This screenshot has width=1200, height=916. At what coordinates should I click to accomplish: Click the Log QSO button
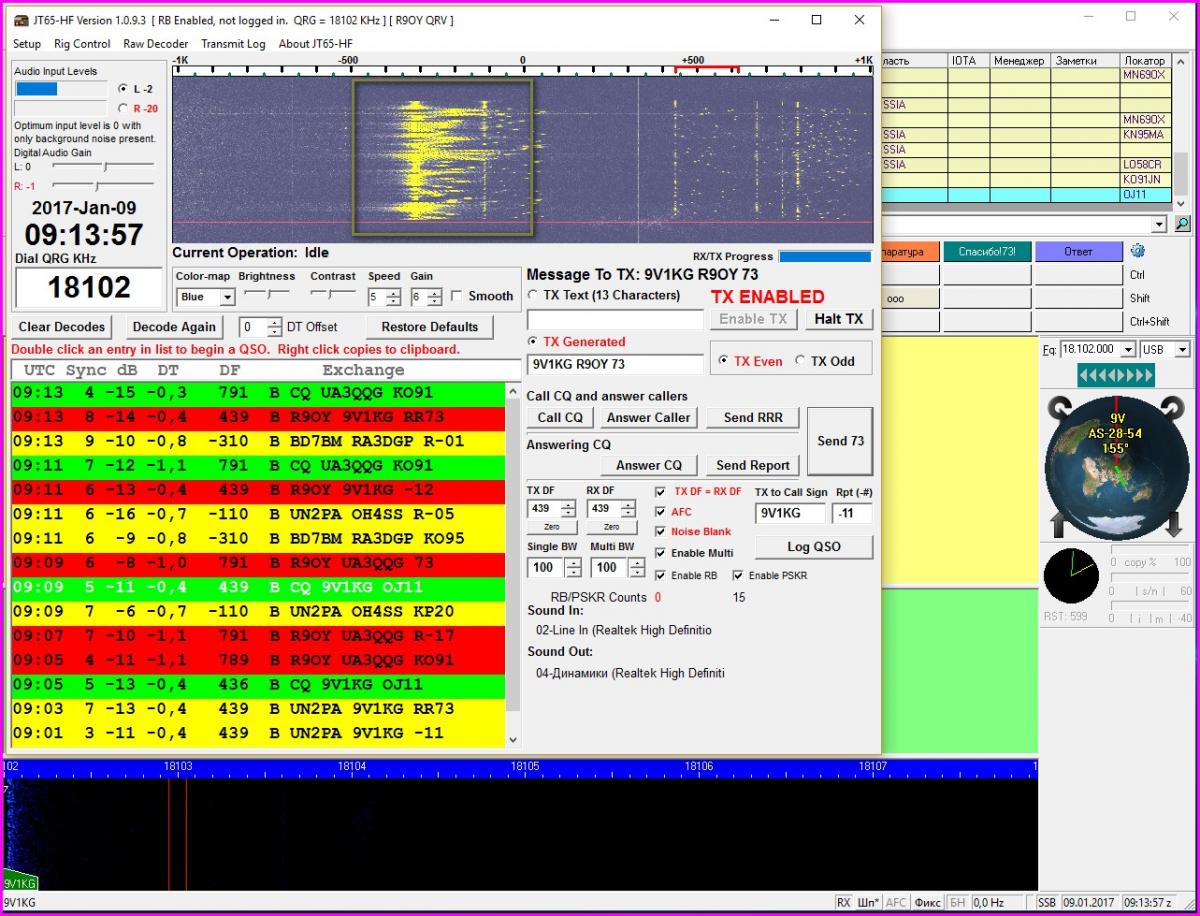(813, 547)
